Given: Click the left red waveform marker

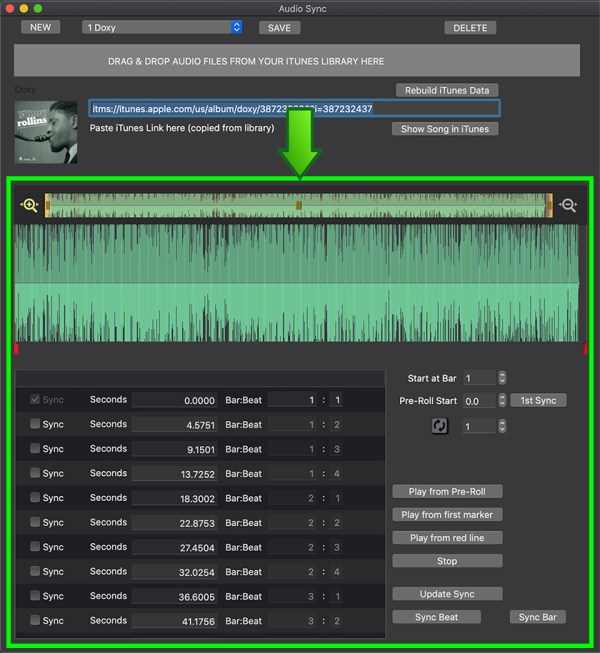Looking at the screenshot, I should click(17, 348).
